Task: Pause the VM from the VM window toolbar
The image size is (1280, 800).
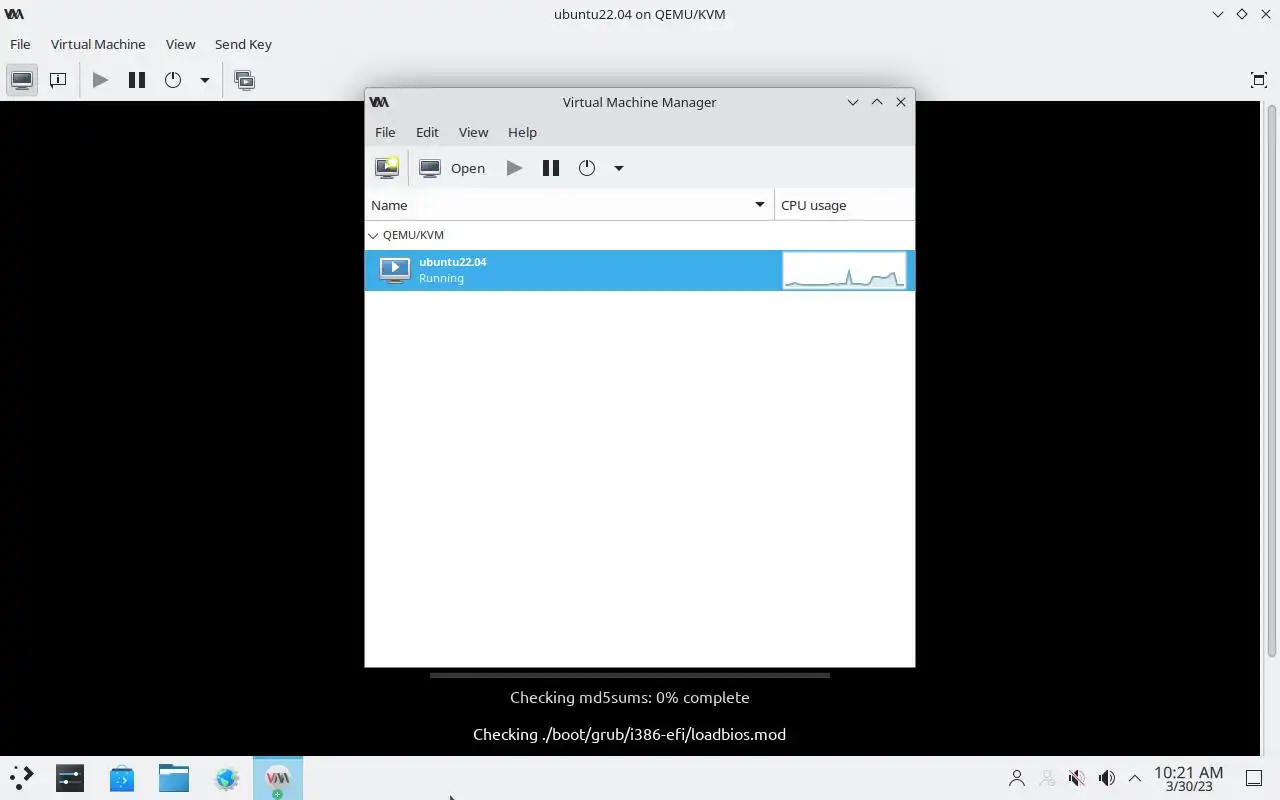Action: 137,80
